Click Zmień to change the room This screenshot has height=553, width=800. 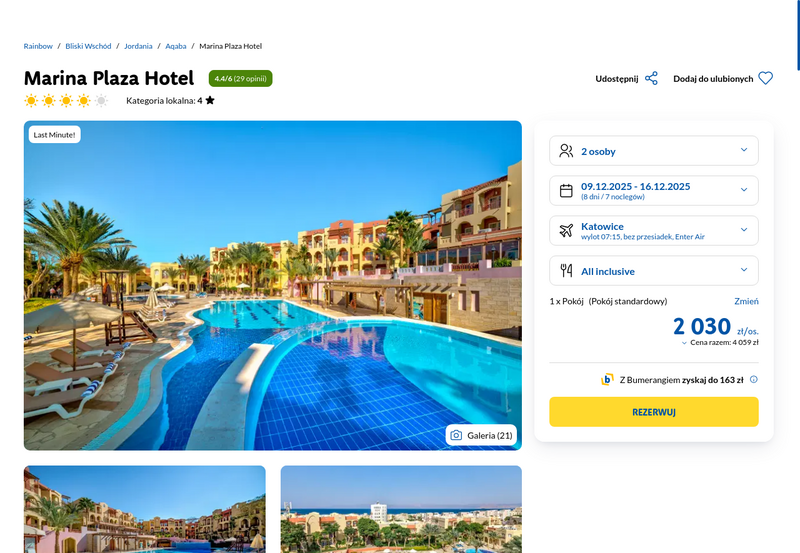click(x=746, y=301)
